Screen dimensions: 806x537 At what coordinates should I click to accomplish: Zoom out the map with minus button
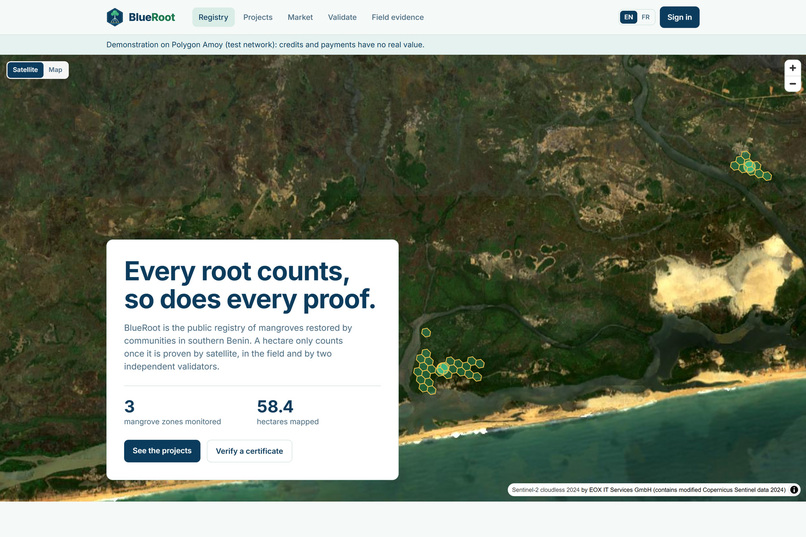(793, 84)
